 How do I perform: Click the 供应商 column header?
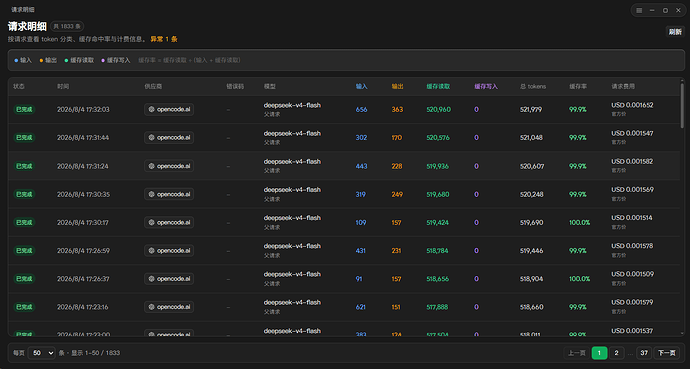coord(153,86)
